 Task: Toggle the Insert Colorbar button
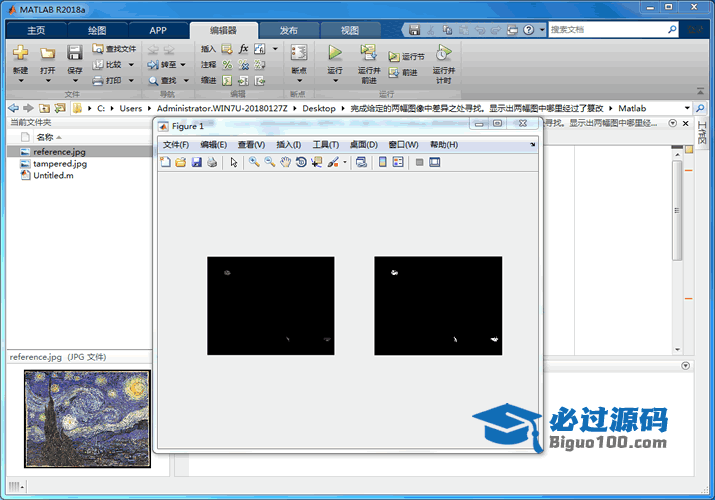click(382, 163)
